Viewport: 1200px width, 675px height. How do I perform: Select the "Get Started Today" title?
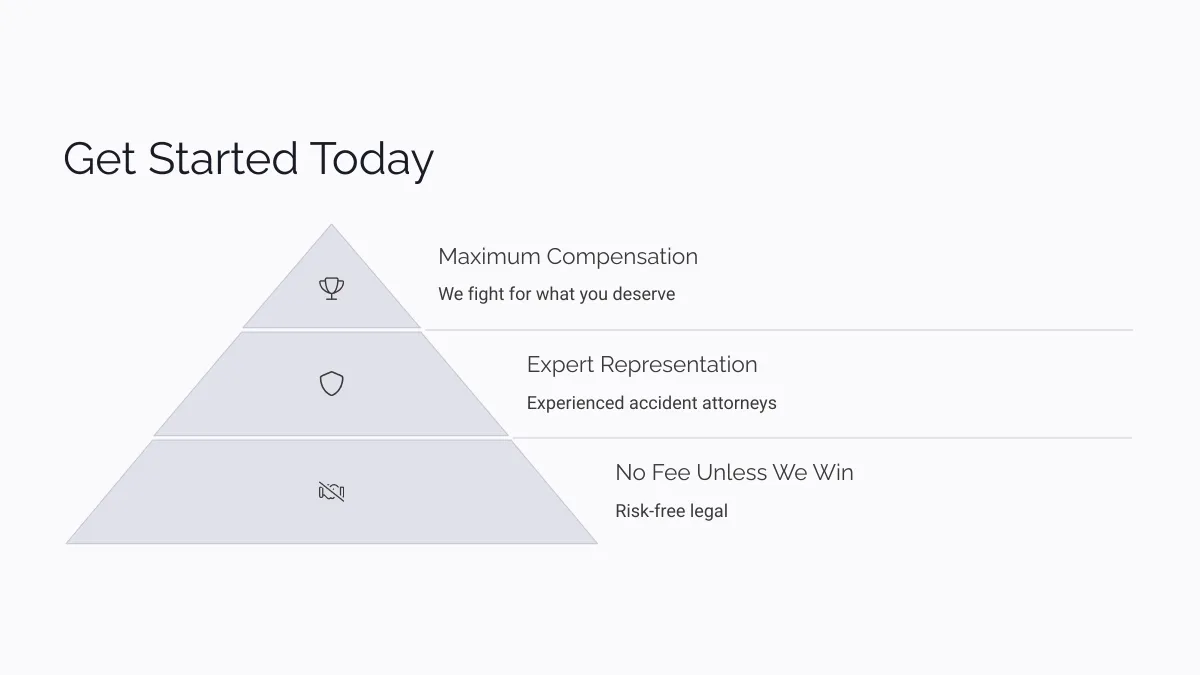coord(248,160)
